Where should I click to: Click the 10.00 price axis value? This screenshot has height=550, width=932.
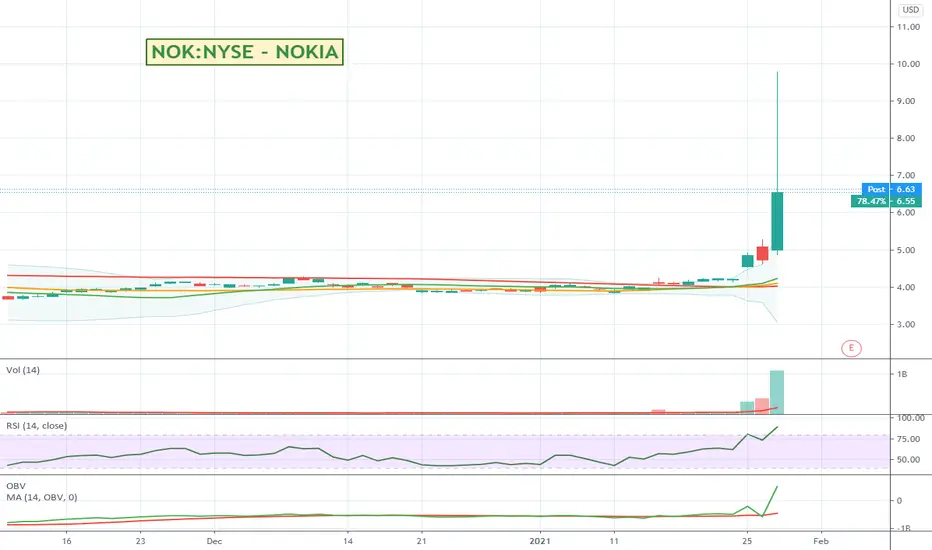908,64
